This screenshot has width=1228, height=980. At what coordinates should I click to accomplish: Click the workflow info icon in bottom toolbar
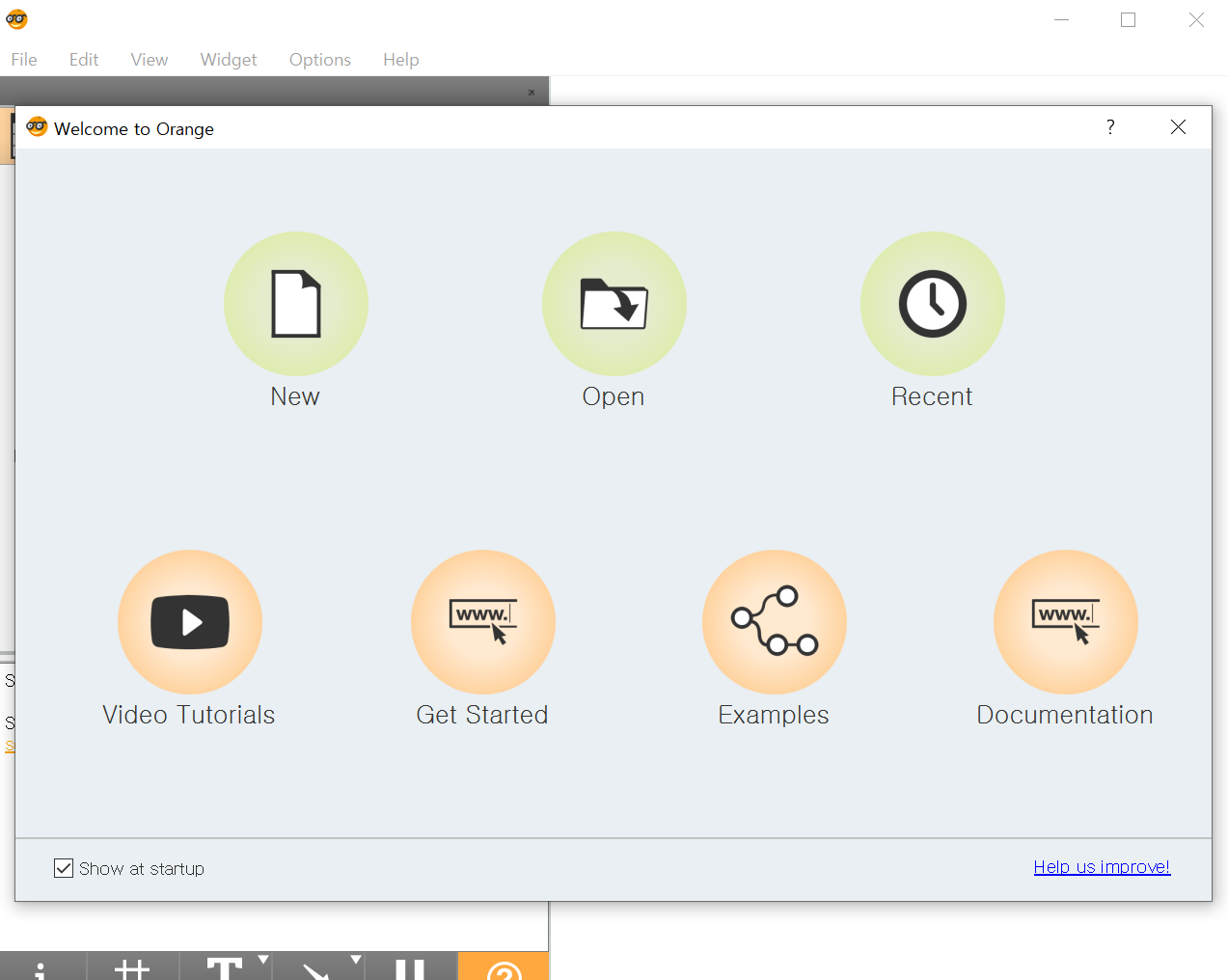pyautogui.click(x=41, y=968)
